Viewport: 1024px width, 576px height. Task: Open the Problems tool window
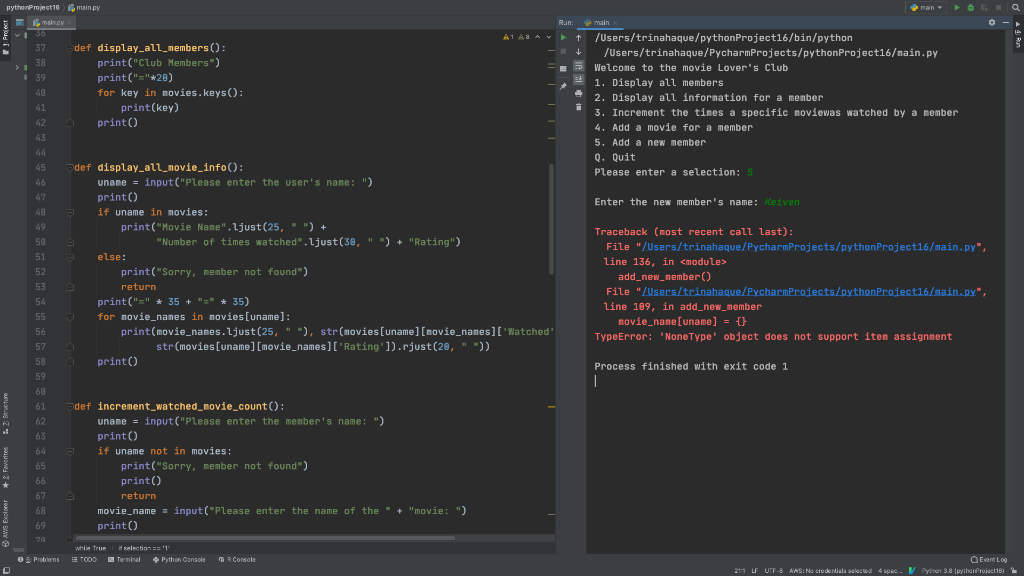(x=39, y=560)
